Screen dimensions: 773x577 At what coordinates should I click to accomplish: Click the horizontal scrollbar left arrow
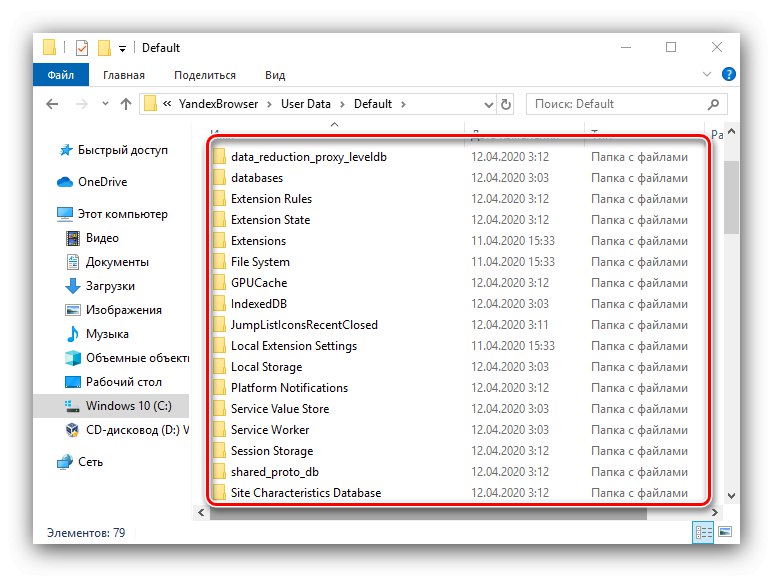(x=201, y=513)
